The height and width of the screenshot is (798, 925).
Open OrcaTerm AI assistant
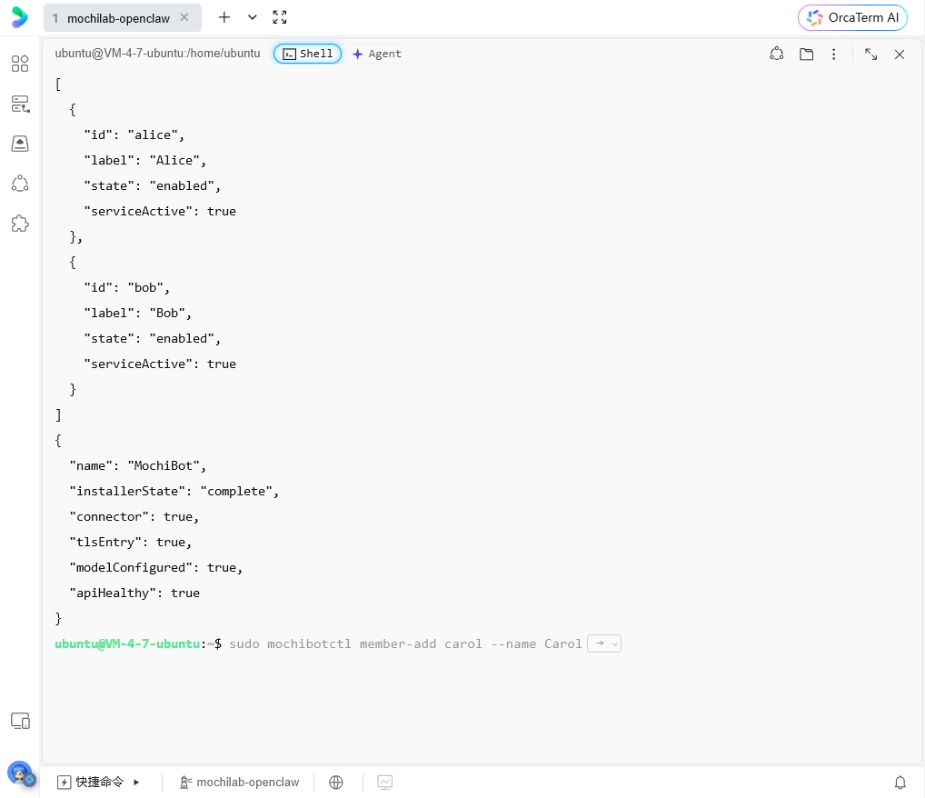(852, 18)
